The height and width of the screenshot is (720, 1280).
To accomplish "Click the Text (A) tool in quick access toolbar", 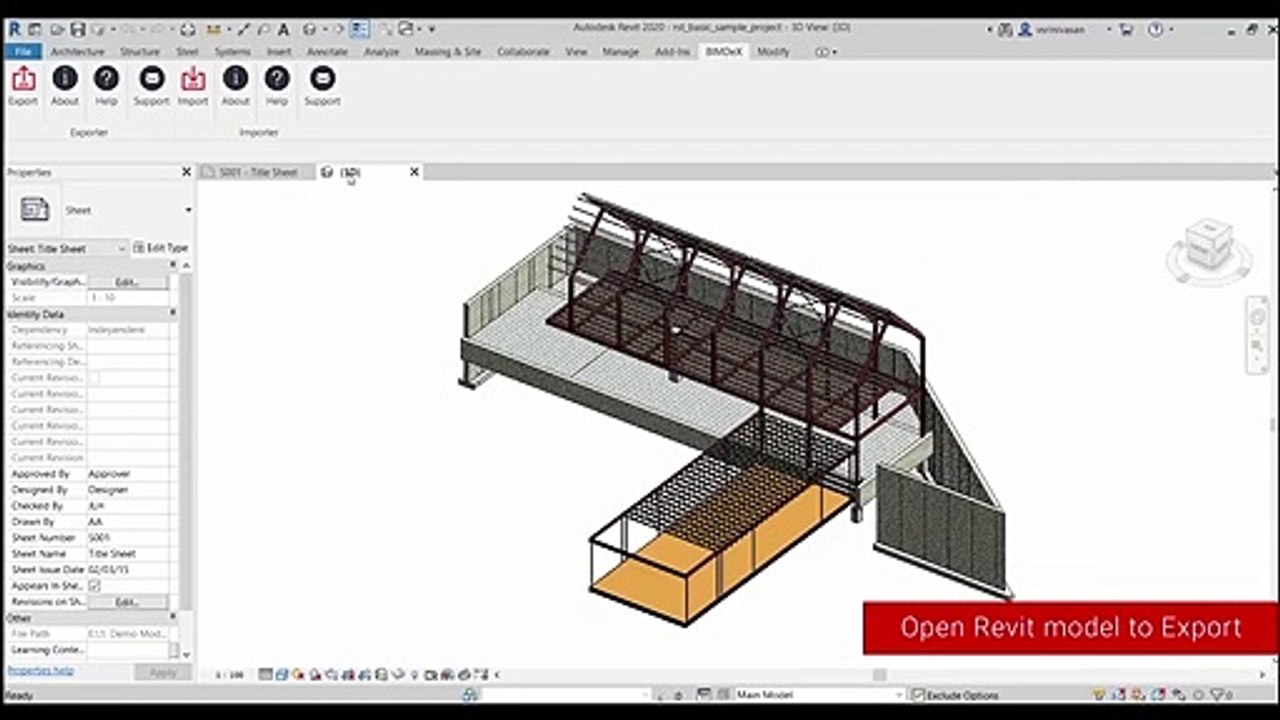I will click(x=284, y=30).
